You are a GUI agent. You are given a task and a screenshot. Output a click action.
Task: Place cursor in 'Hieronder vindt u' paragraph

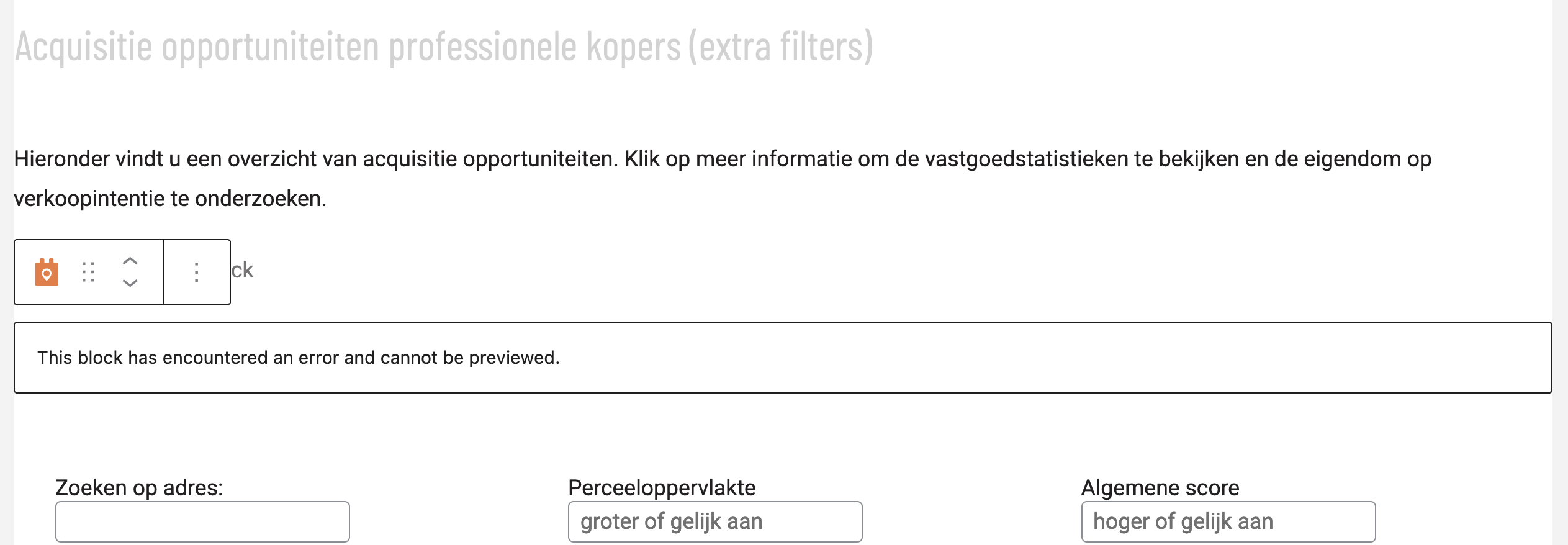(x=723, y=179)
